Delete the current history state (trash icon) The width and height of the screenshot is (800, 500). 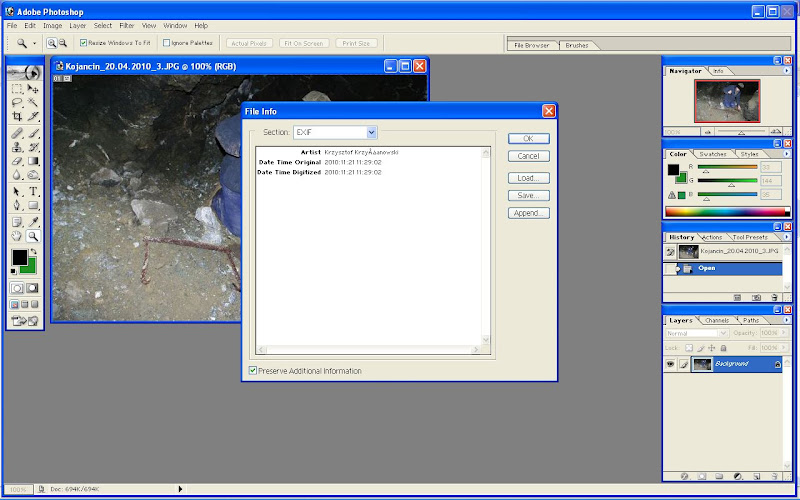[x=774, y=297]
